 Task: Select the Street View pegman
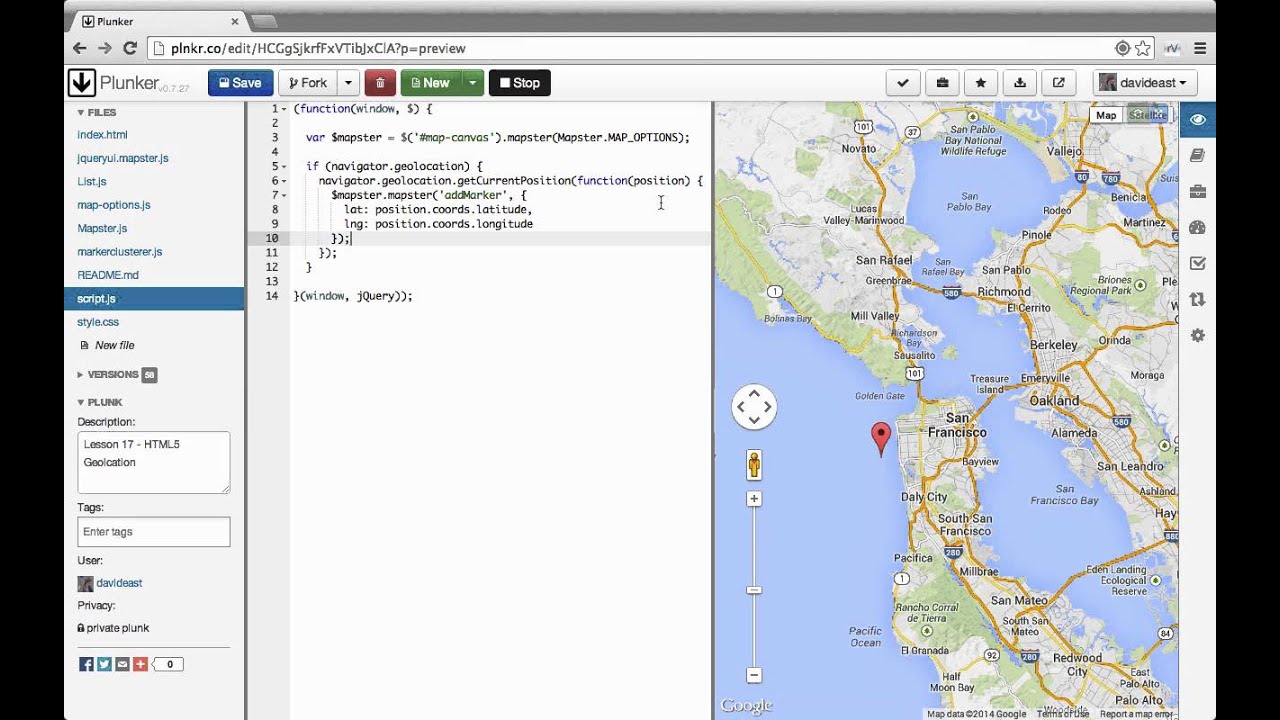click(754, 465)
